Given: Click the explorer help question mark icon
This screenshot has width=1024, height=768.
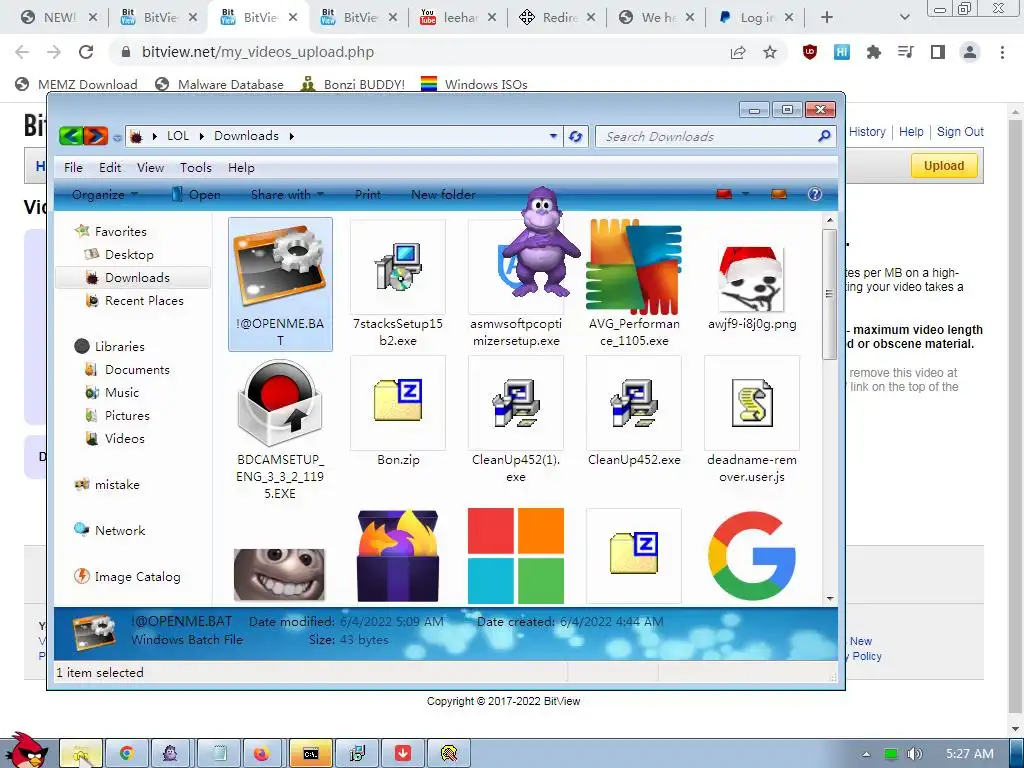Looking at the screenshot, I should pos(814,194).
